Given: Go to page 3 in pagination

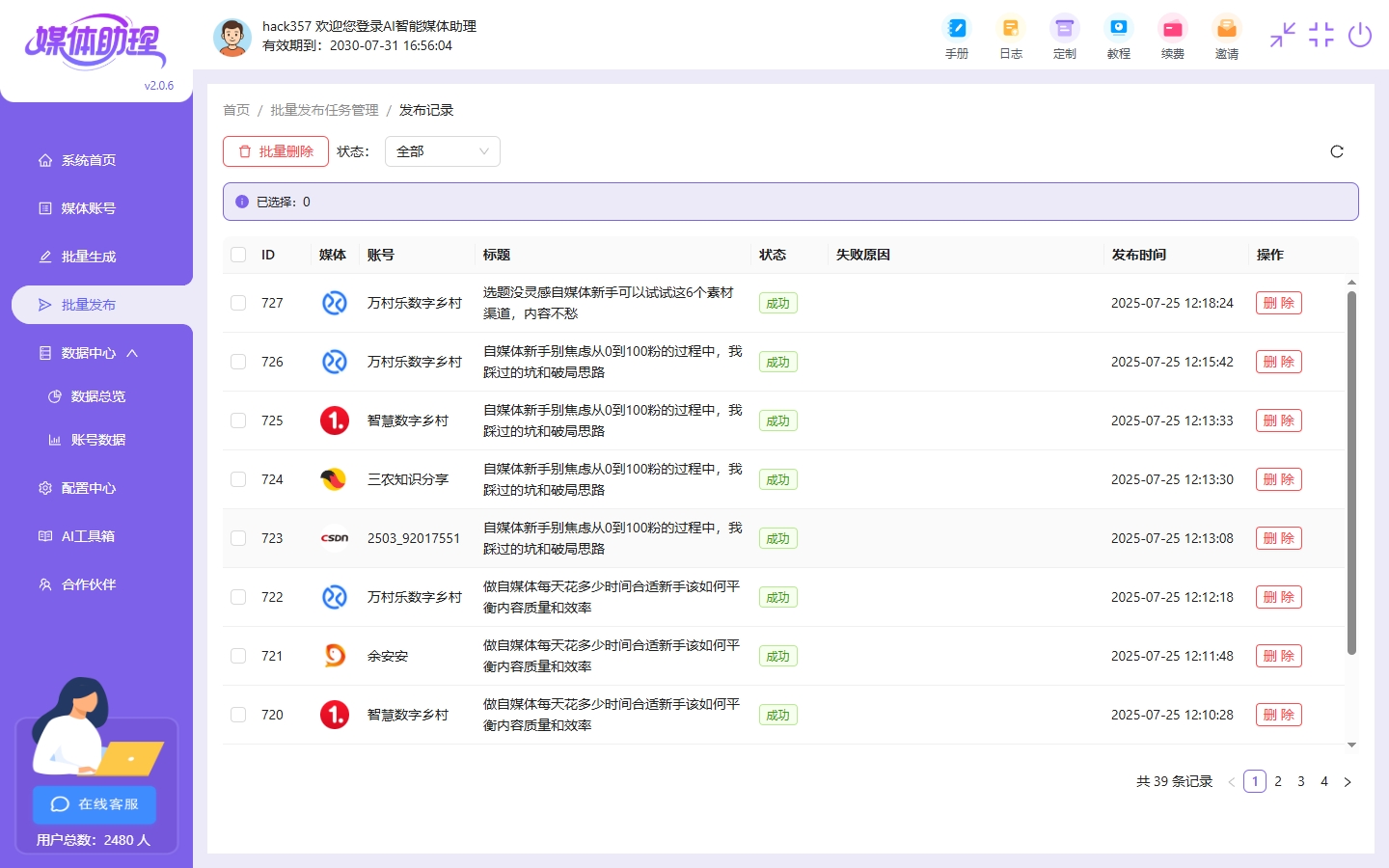Looking at the screenshot, I should [1301, 781].
